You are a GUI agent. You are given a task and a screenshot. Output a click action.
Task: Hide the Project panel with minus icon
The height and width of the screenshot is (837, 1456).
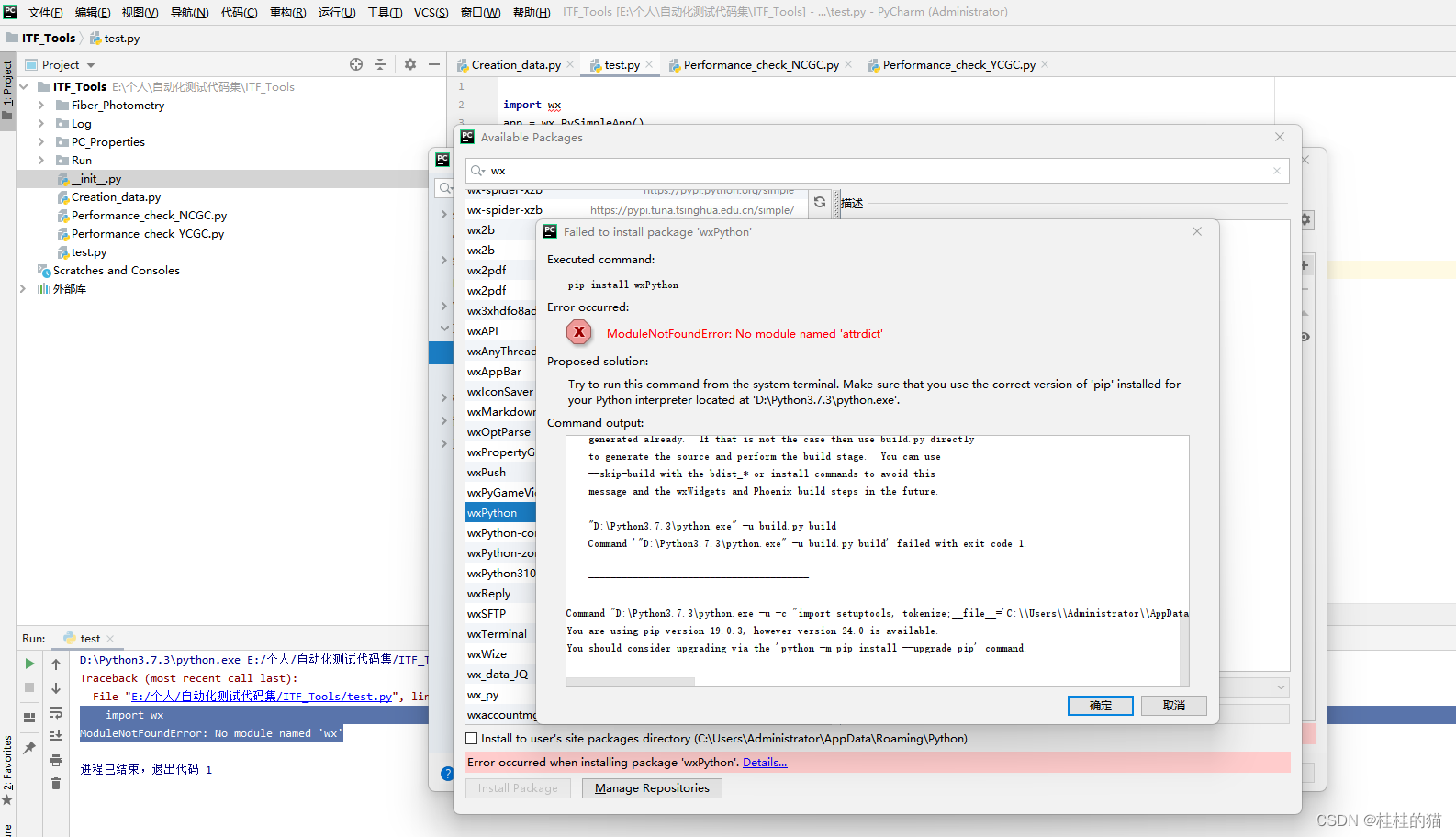[434, 64]
